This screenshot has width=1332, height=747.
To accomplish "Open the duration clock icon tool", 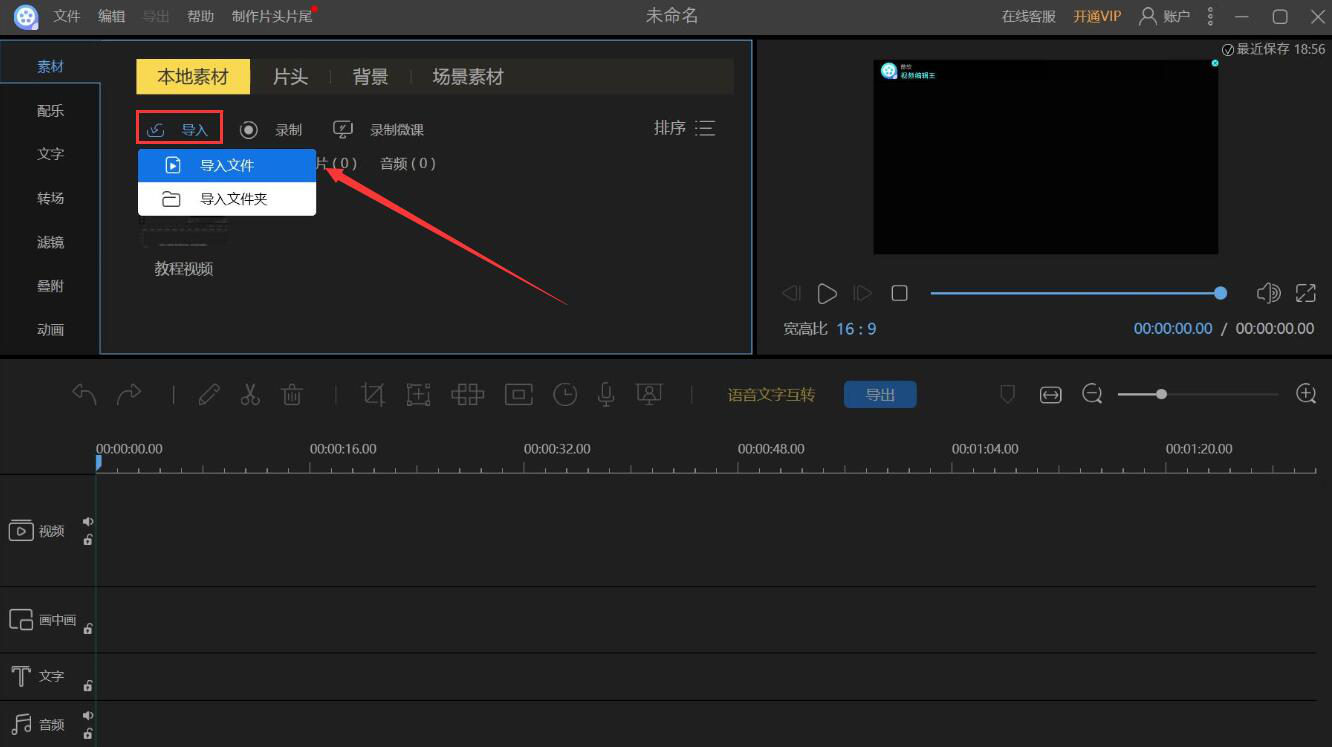I will (x=565, y=395).
